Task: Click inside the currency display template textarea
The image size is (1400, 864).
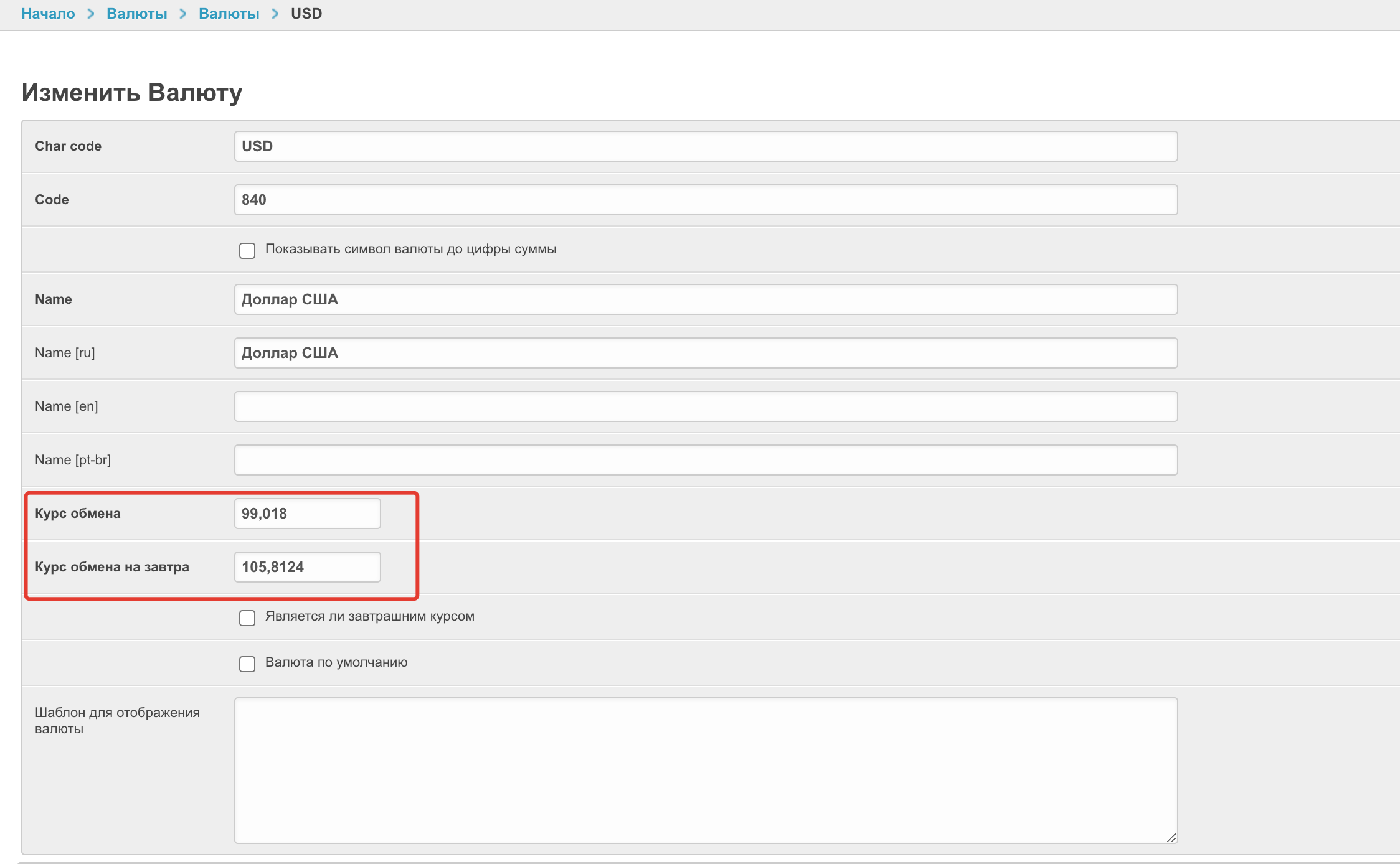Action: click(x=705, y=770)
